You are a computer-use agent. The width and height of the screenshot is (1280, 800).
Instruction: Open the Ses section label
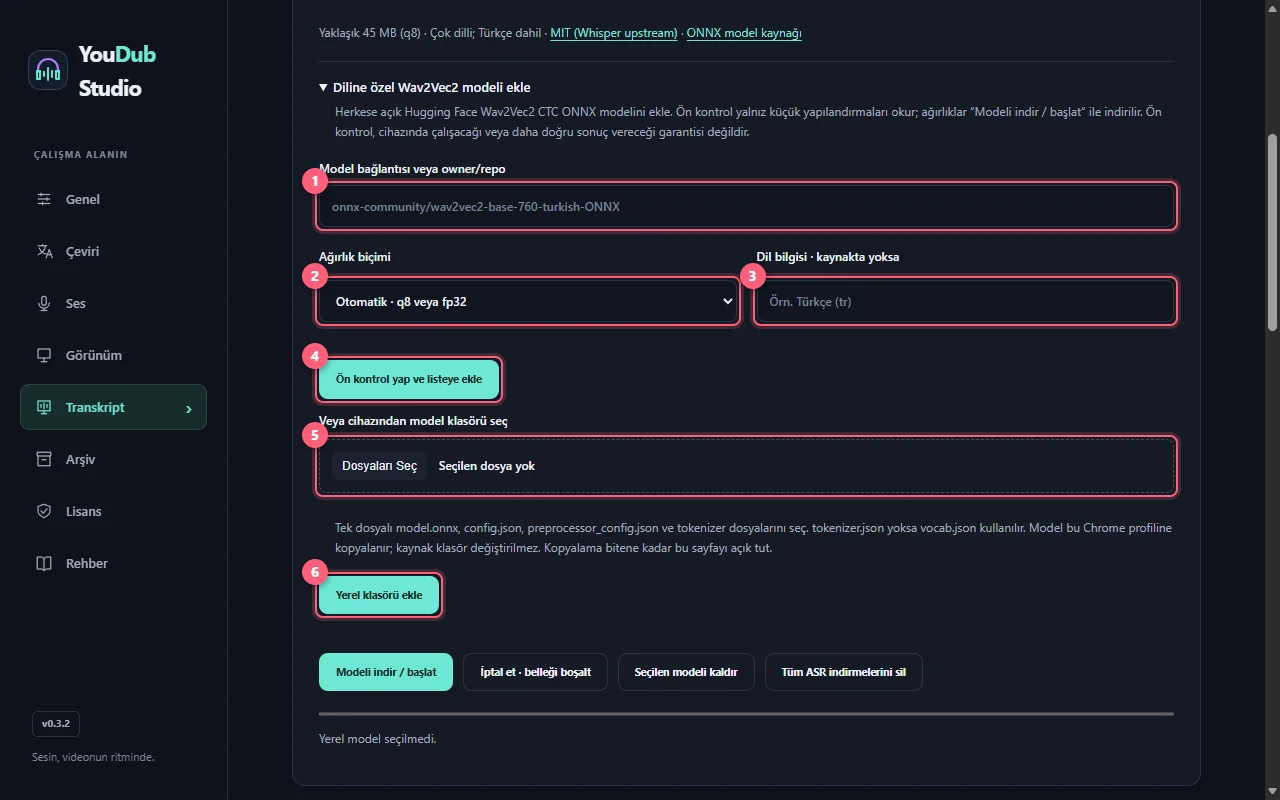coord(76,303)
